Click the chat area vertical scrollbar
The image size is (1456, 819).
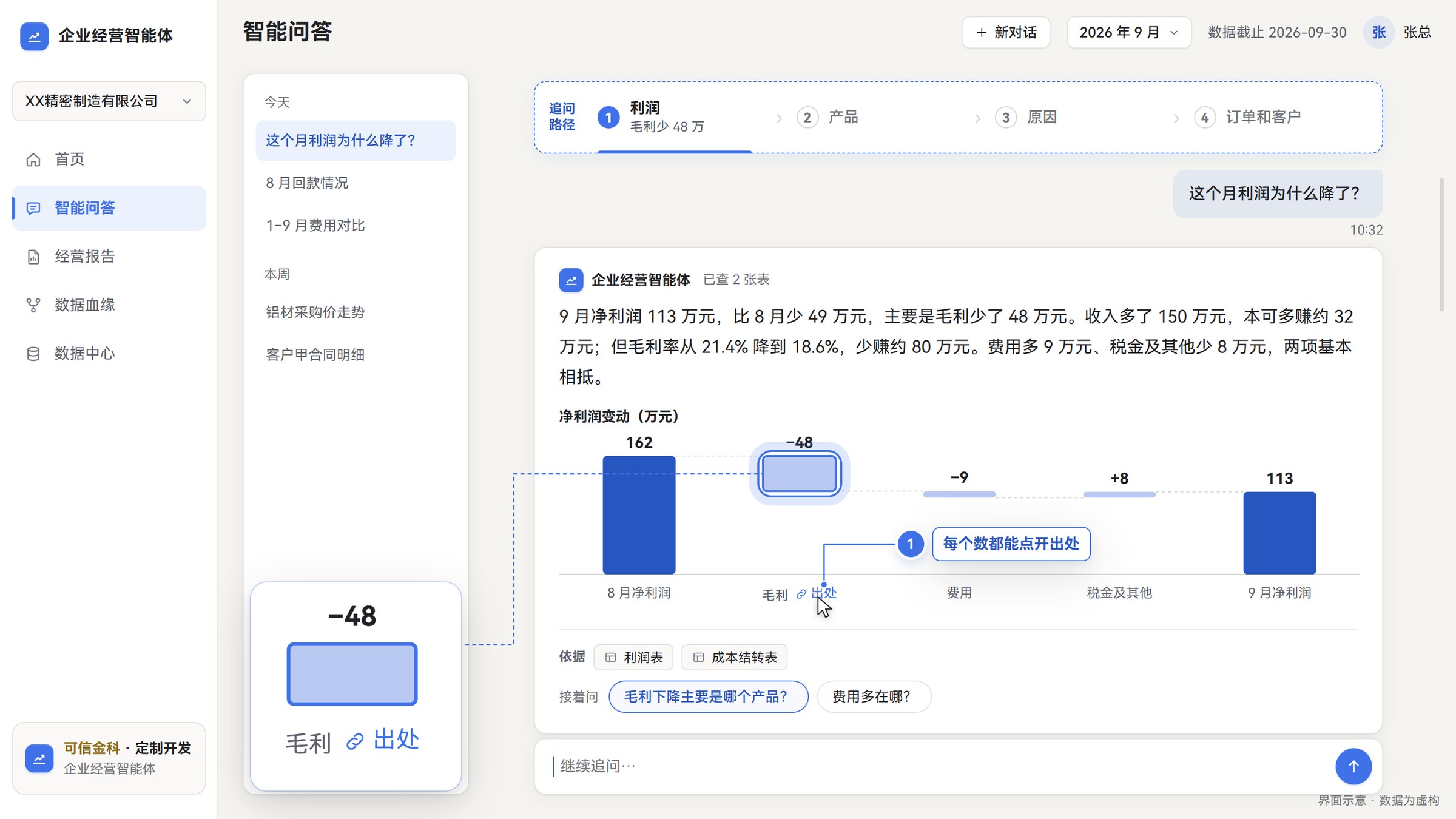point(1441,245)
